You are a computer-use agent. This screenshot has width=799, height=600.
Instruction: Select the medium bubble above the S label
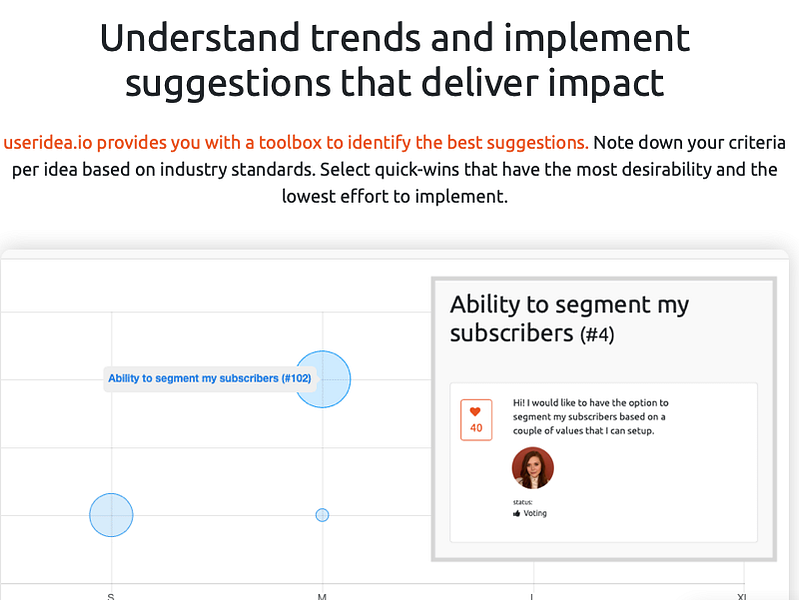[111, 515]
